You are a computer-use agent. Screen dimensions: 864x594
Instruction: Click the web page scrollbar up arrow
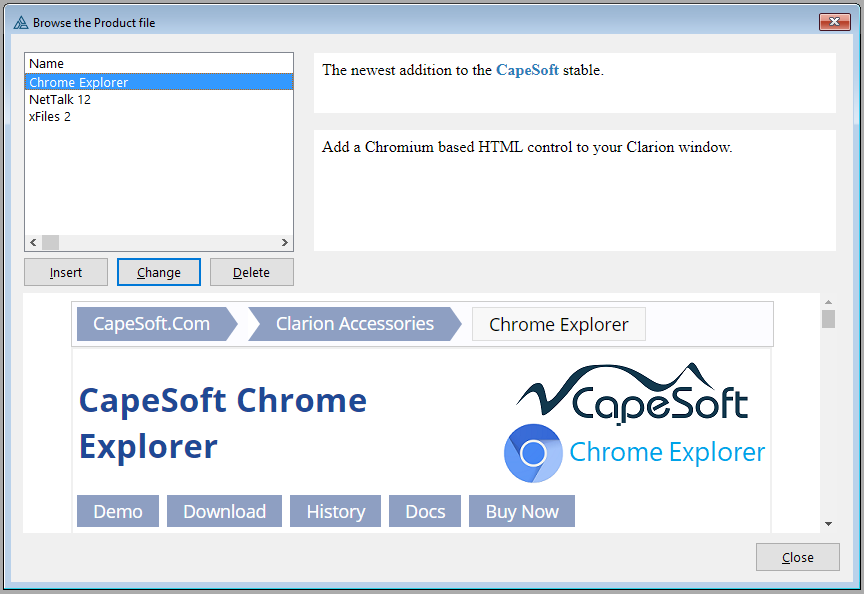point(828,301)
